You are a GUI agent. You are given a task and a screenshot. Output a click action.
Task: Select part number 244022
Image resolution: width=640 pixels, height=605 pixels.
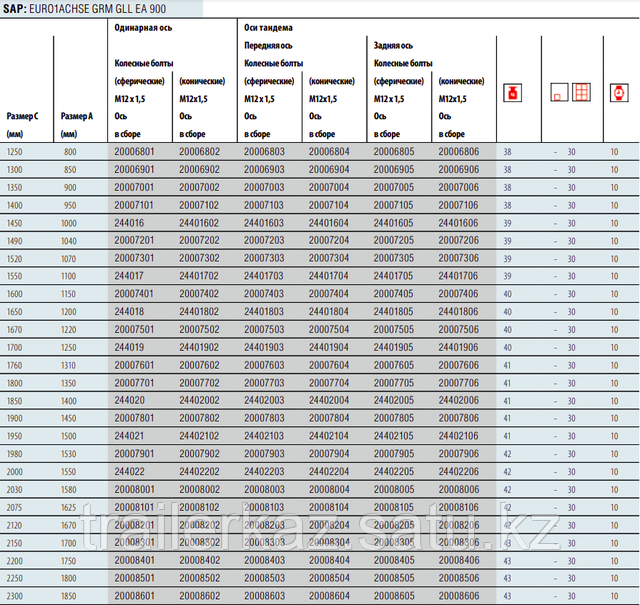click(x=129, y=472)
